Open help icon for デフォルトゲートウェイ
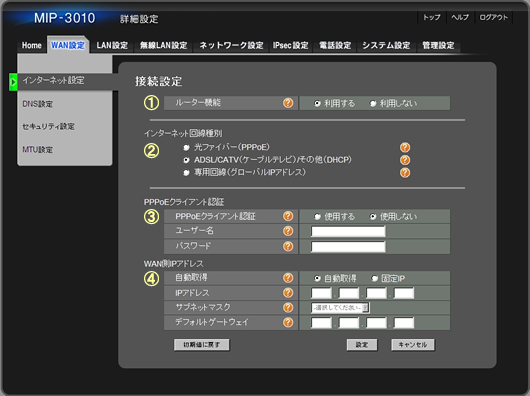 (288, 322)
